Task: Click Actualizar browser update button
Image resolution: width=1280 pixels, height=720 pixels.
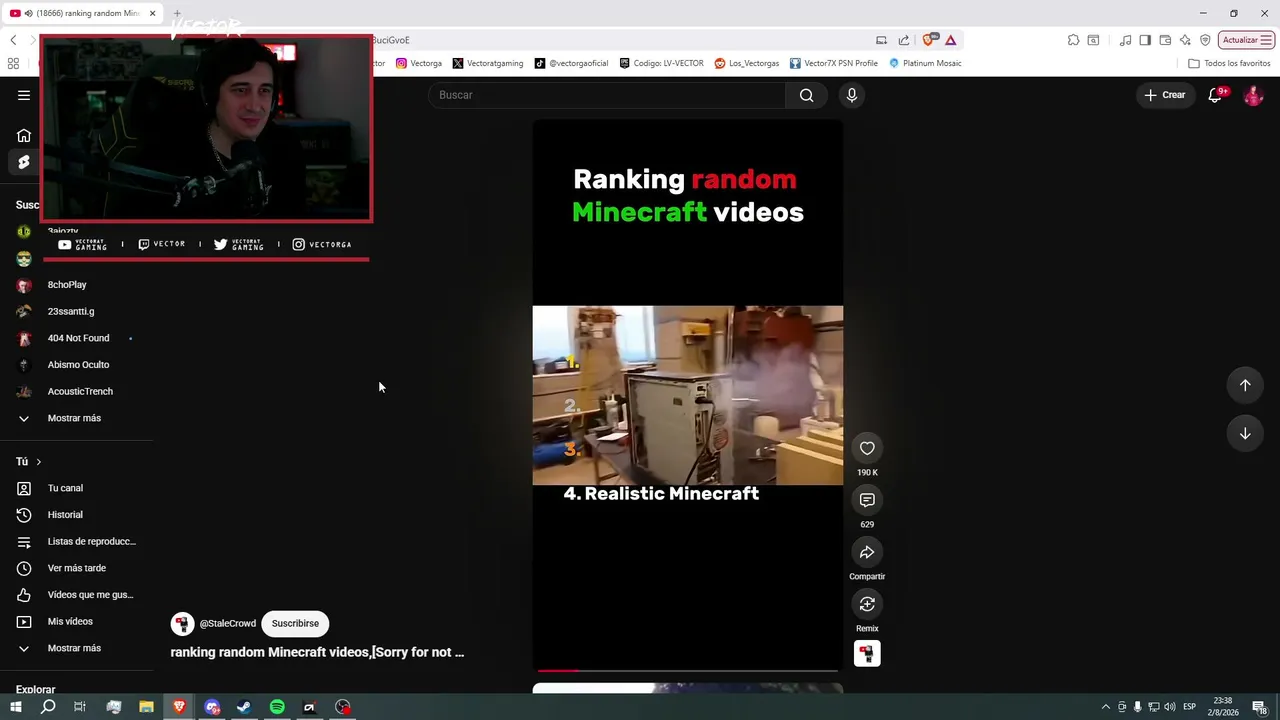Action: click(x=1246, y=40)
